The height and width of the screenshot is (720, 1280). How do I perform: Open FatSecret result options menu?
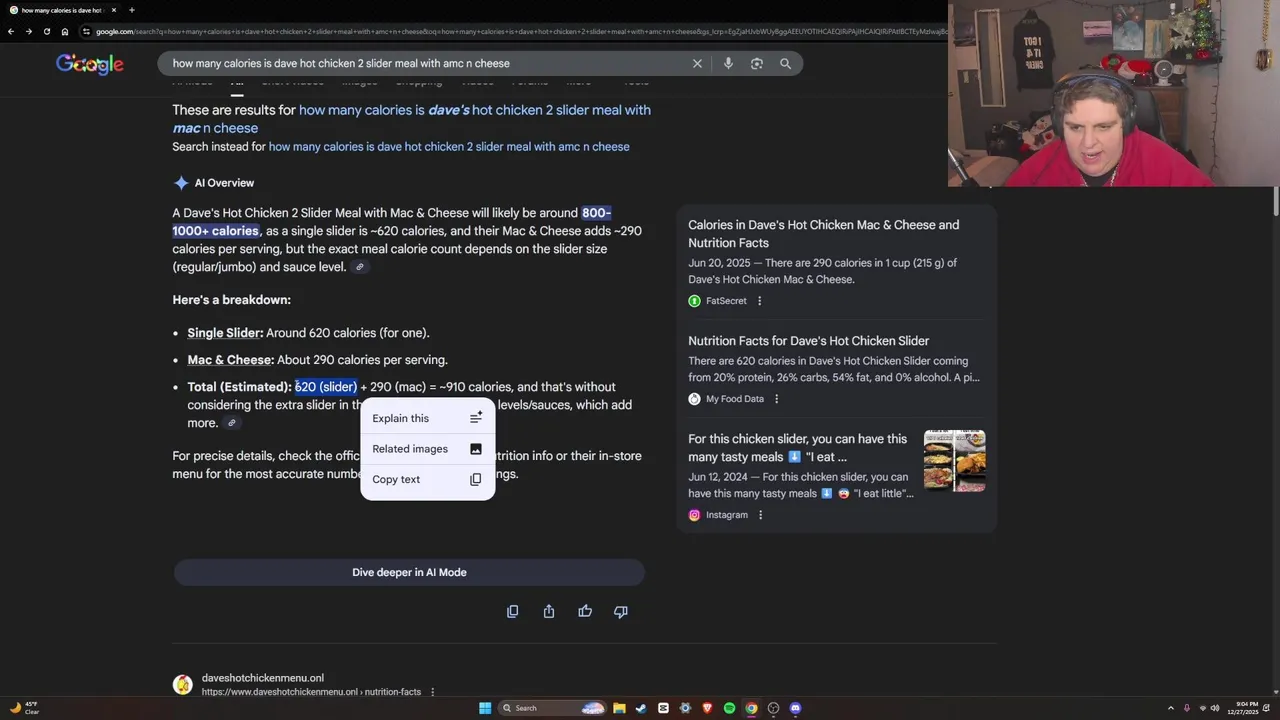(x=759, y=301)
